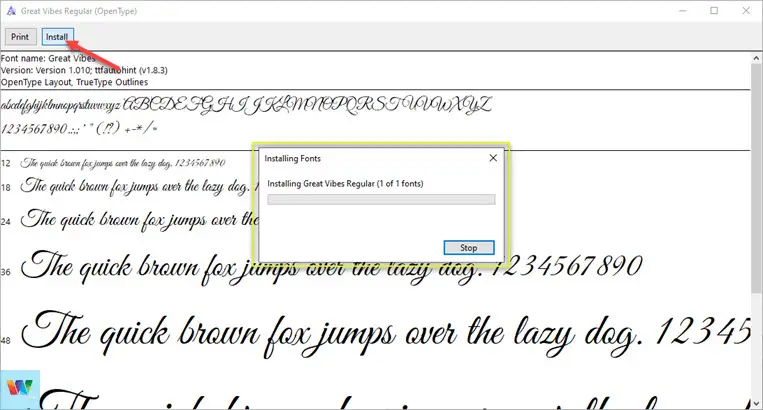
Task: Click the 'Great Vibes Regular (OpenType)' window title
Action: click(x=79, y=11)
